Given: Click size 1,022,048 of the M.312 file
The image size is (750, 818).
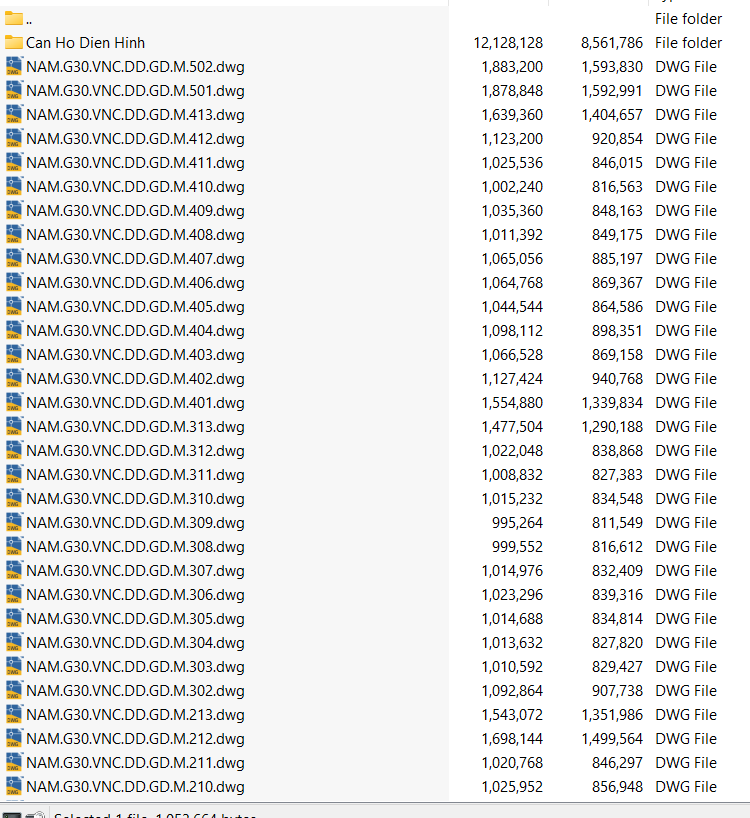Looking at the screenshot, I should point(512,451).
